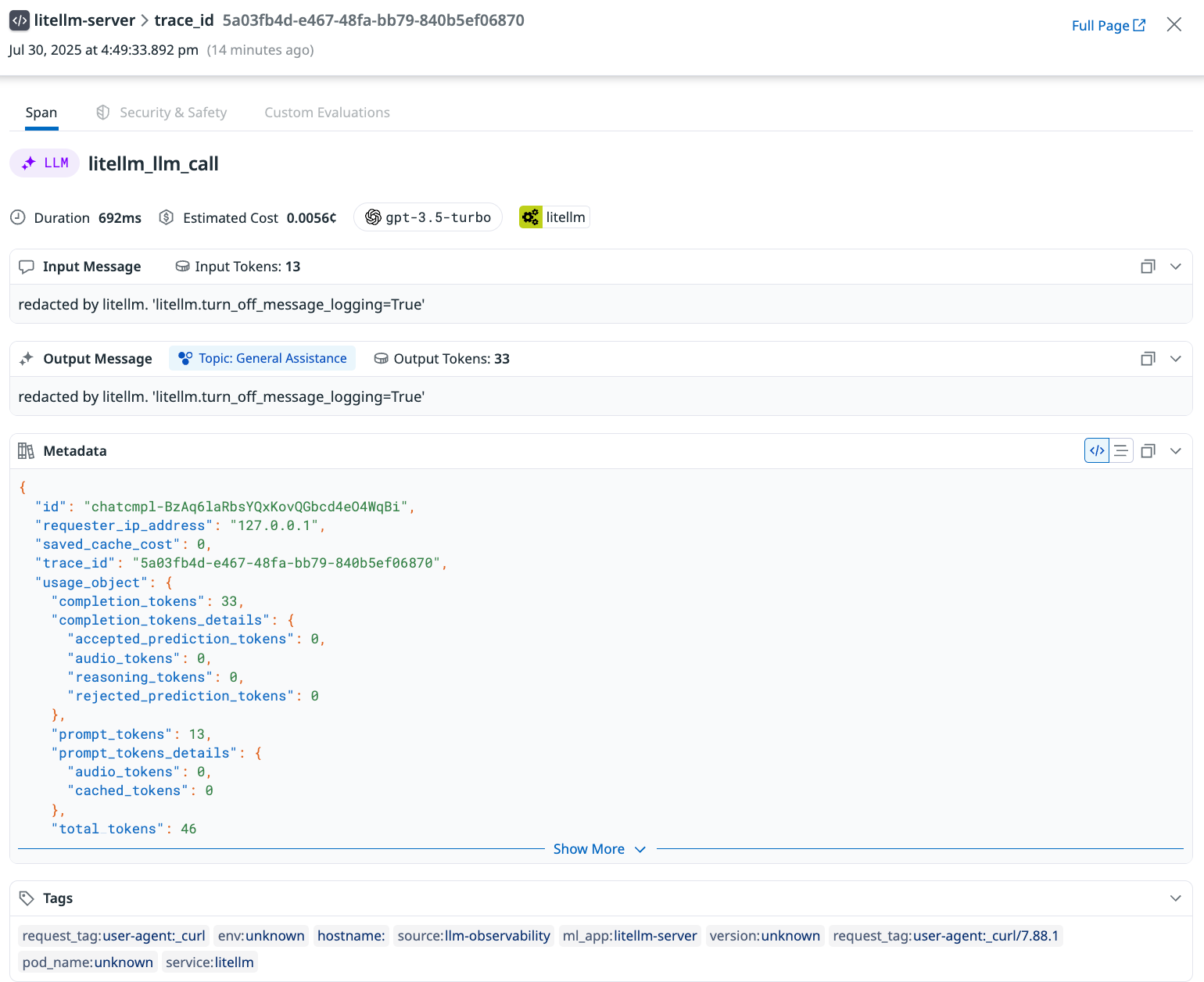Click the copy icon in Input Message header
This screenshot has width=1204, height=982.
1148,266
